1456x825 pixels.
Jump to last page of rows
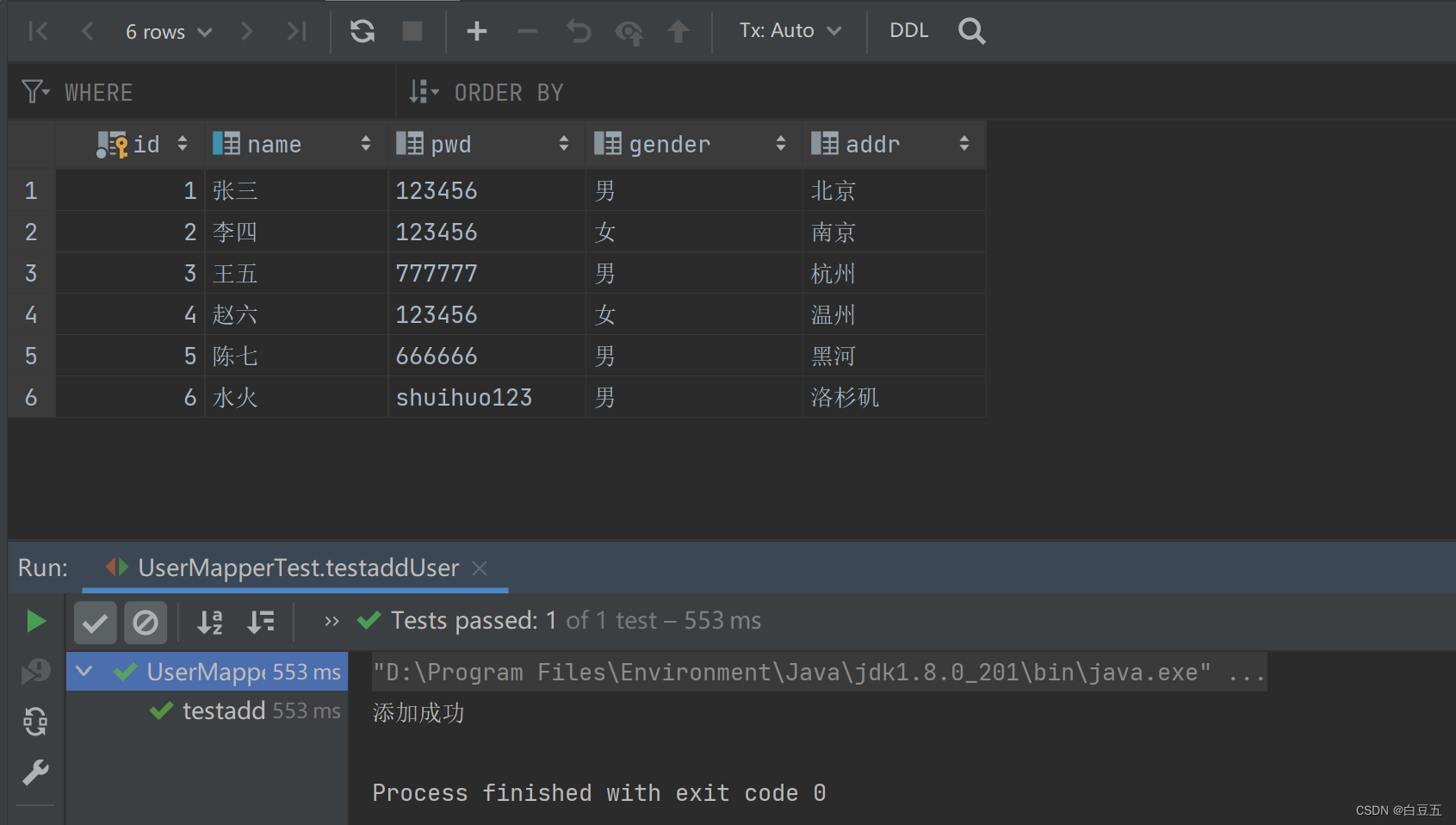[296, 32]
